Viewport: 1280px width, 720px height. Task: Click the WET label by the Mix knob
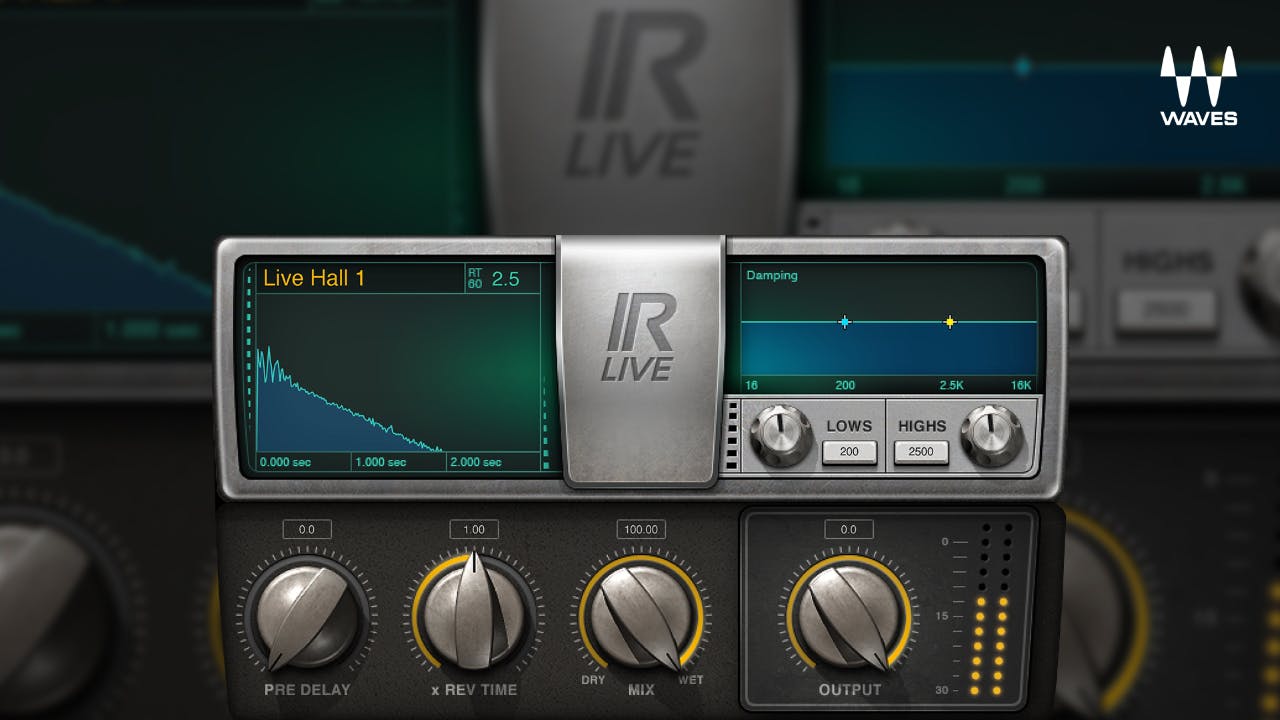(690, 680)
